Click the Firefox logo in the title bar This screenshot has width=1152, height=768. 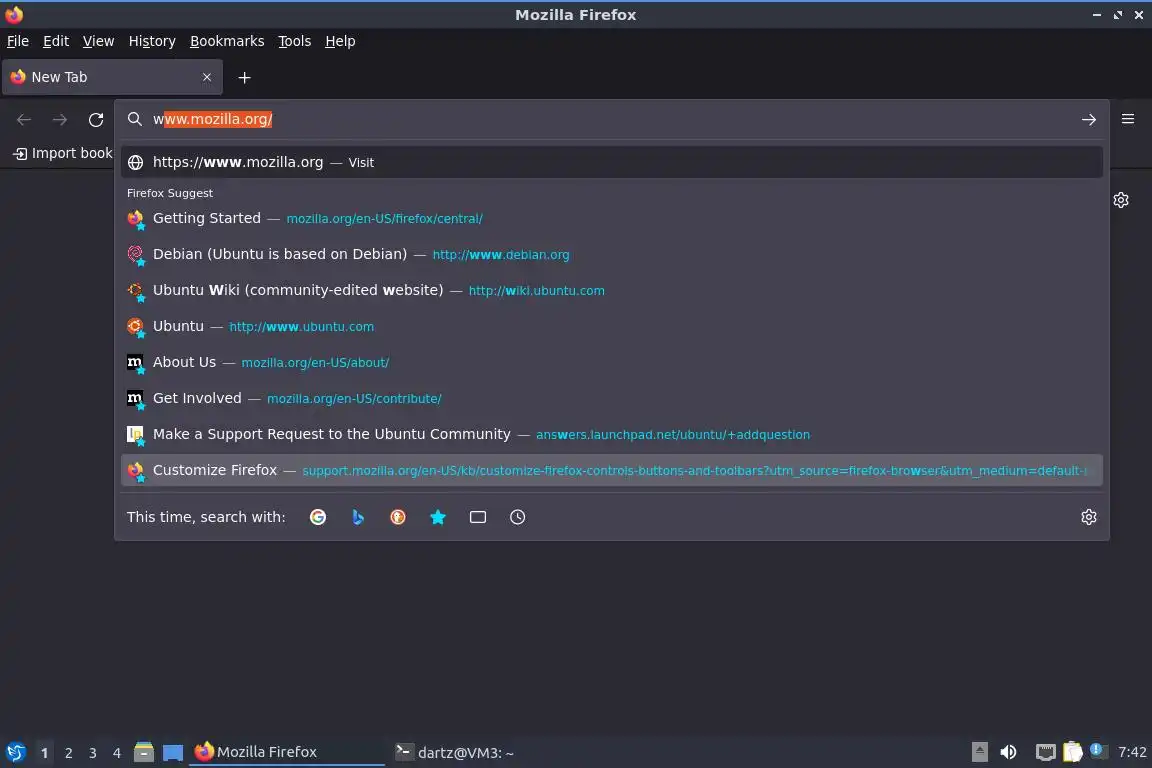coord(14,14)
